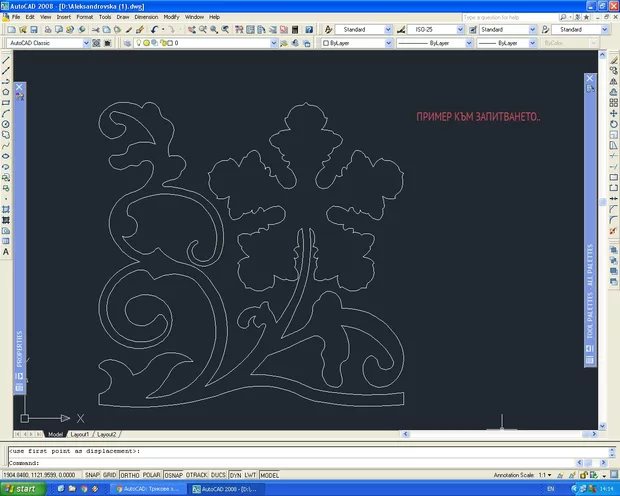Open the Dimension menu

point(146,17)
